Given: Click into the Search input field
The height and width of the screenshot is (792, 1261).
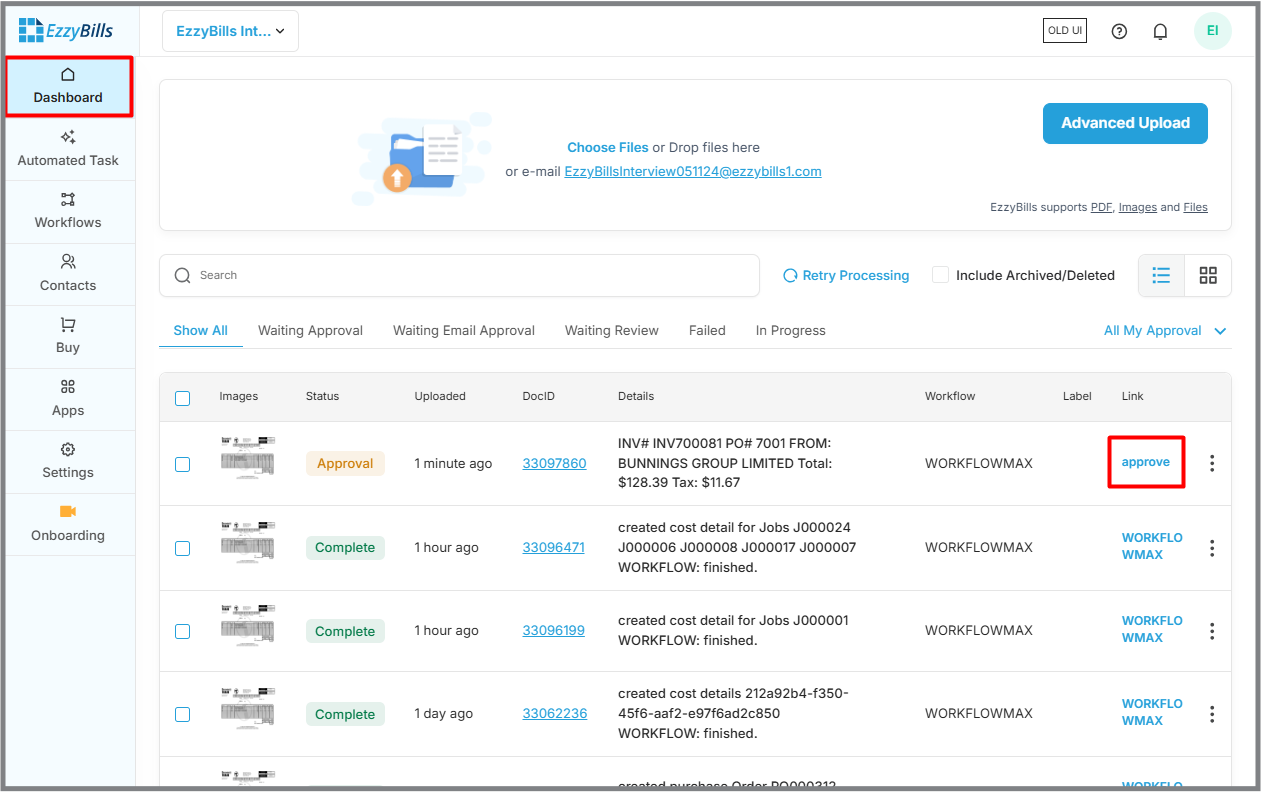Looking at the screenshot, I should tap(460, 275).
